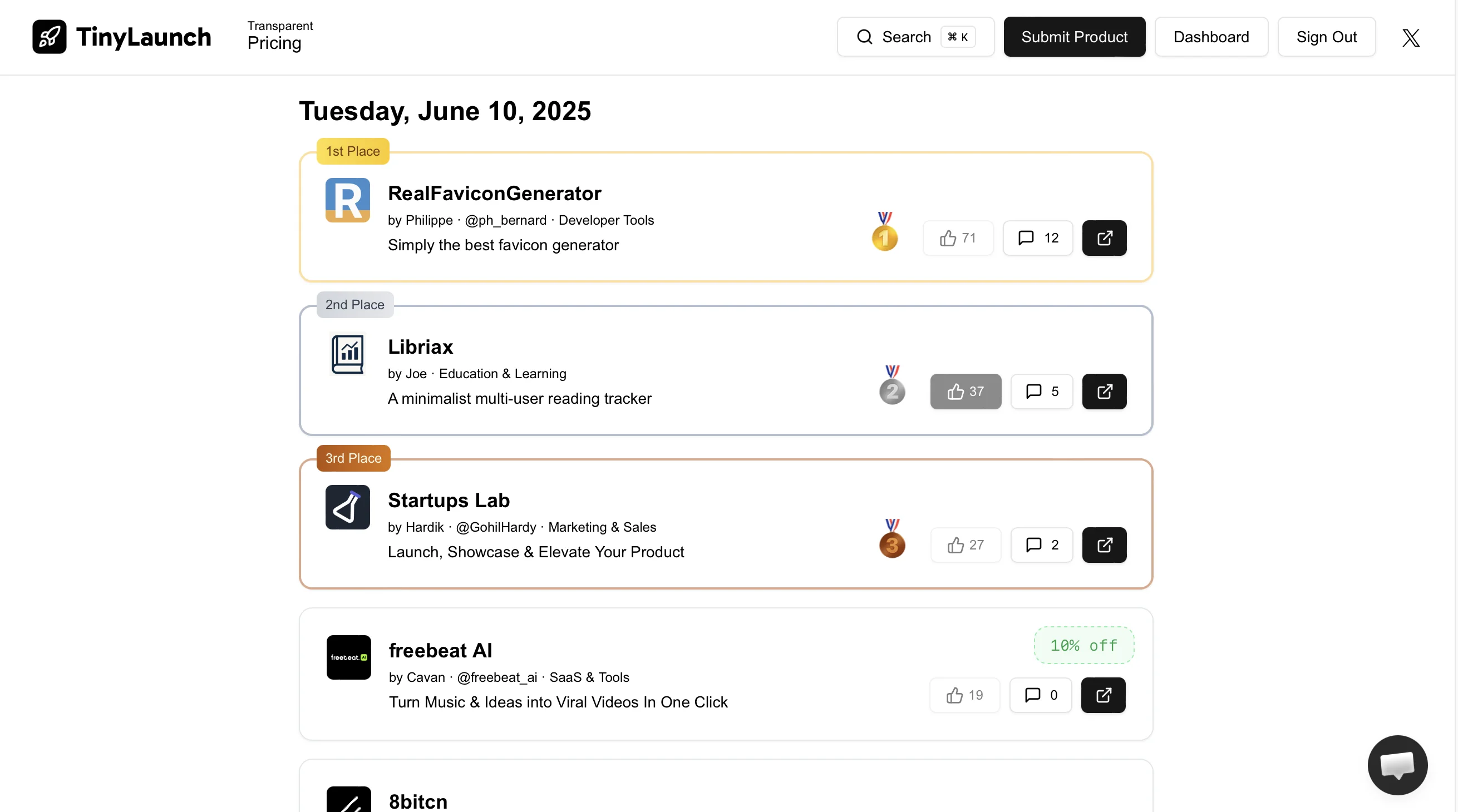
Task: Upvote RealFaviconGenerator with 71 likes
Action: coord(958,238)
